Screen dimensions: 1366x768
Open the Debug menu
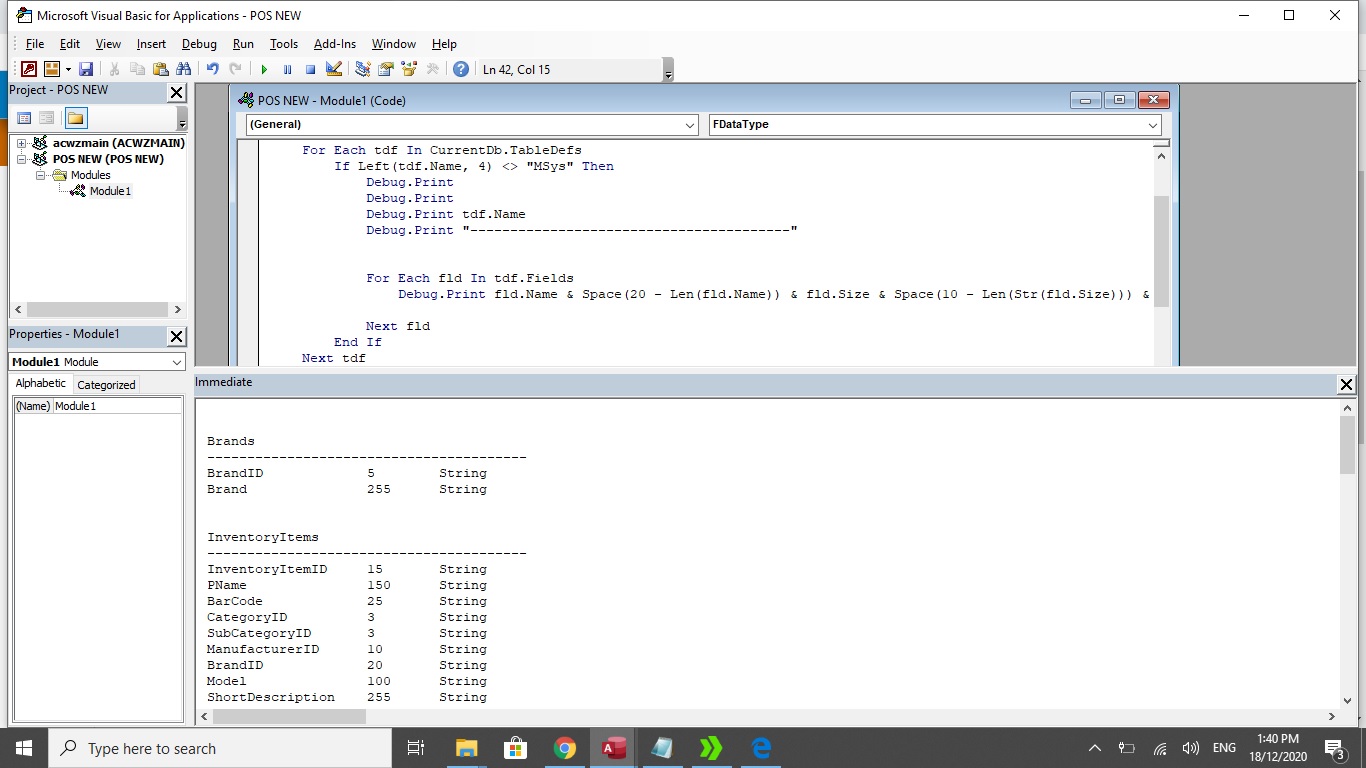[199, 44]
